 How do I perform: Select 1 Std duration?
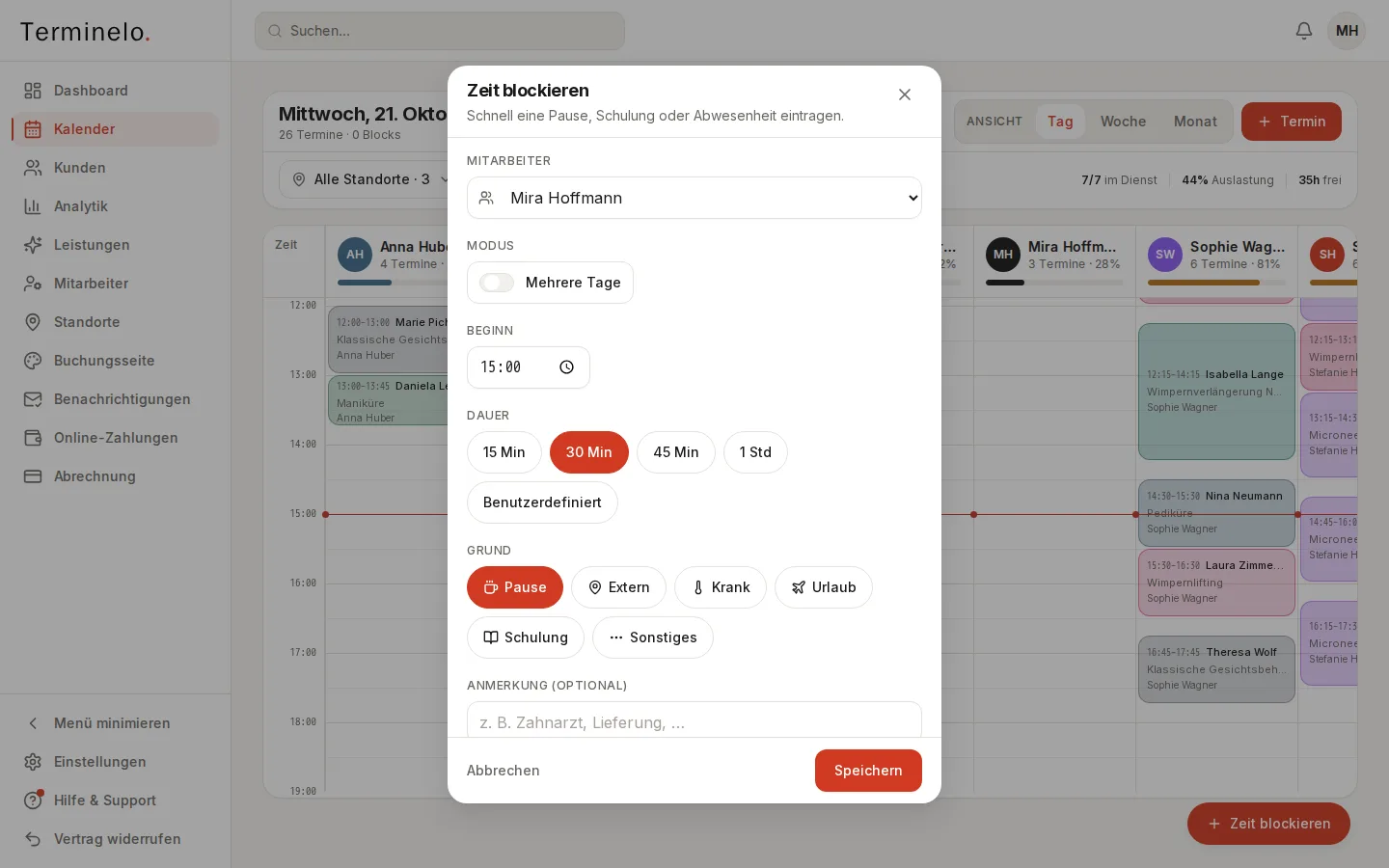755,452
